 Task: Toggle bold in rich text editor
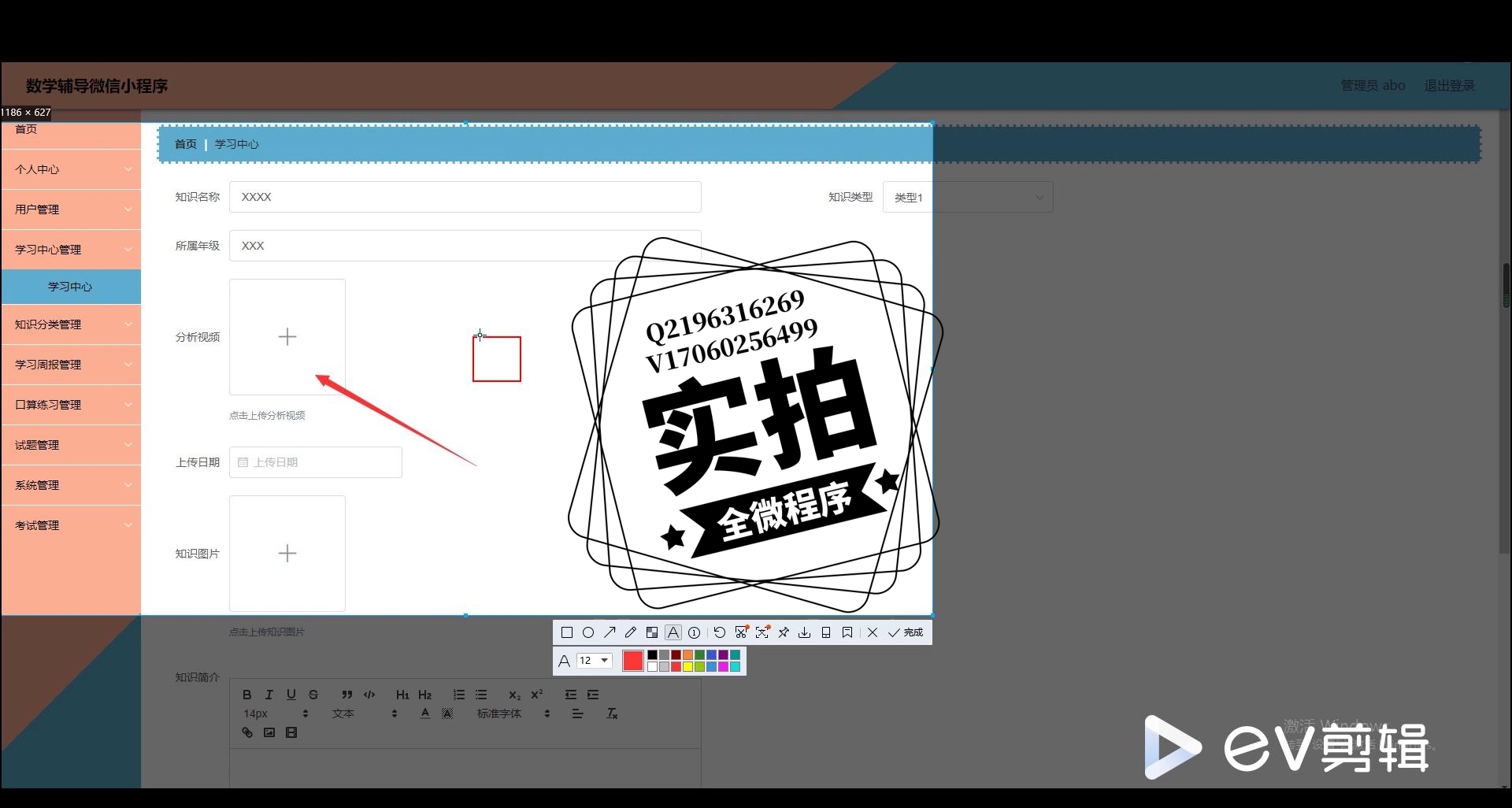pyautogui.click(x=246, y=695)
